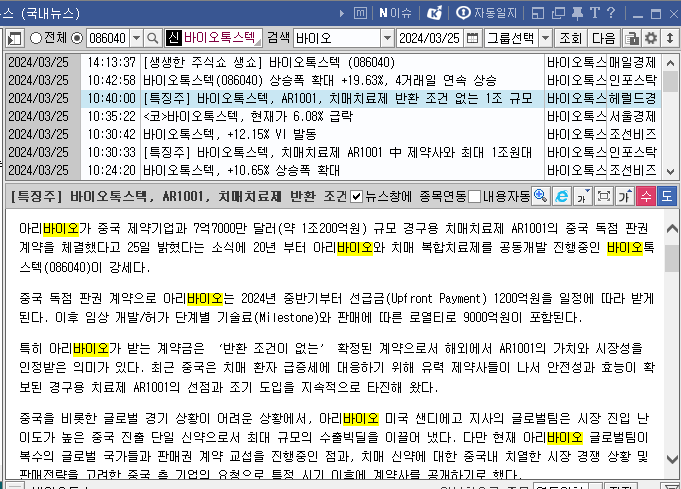The width and height of the screenshot is (681, 489).
Task: Click the 매일경제 source cell
Action: (x=633, y=63)
